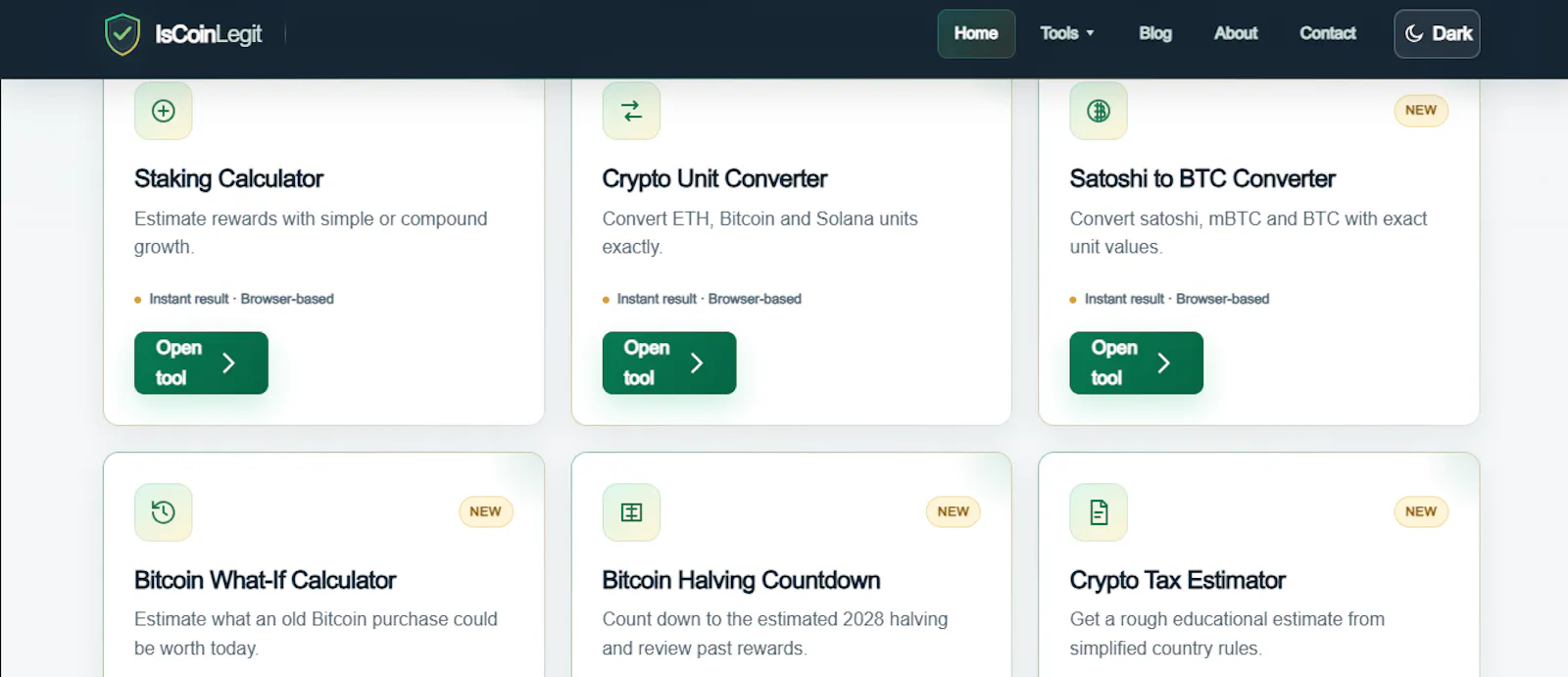Viewport: 1568px width, 677px height.
Task: Click 'Instant result · Browser-based' under Staking Calculator
Action: coord(241,299)
